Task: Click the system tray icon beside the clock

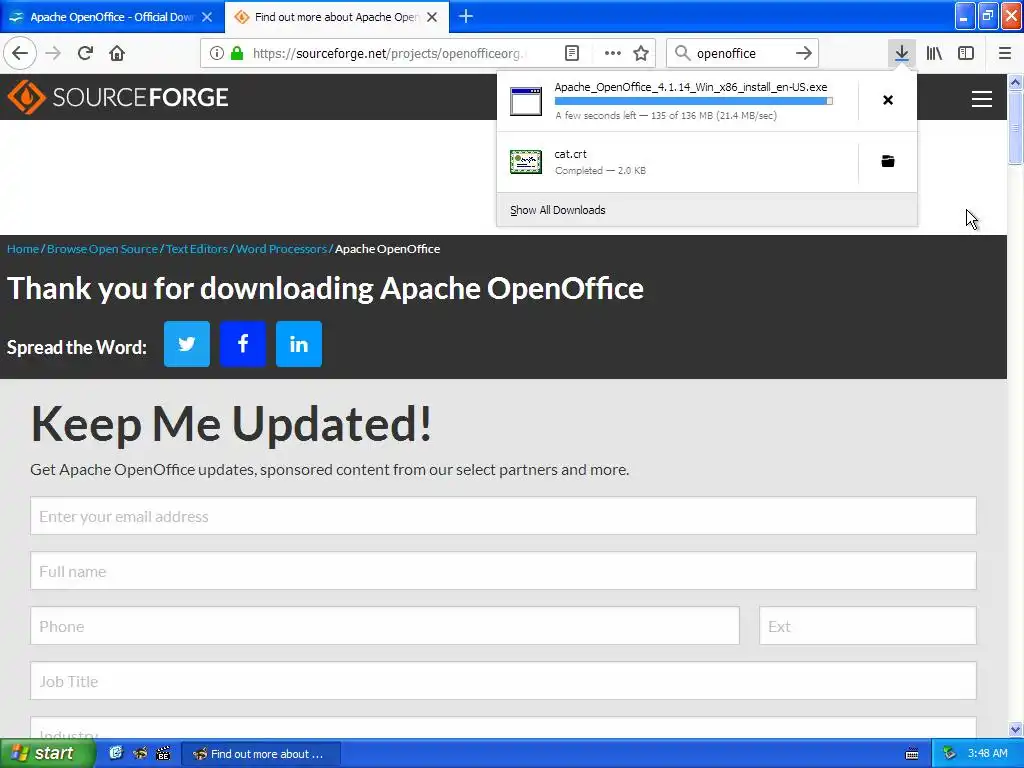Action: coord(950,754)
